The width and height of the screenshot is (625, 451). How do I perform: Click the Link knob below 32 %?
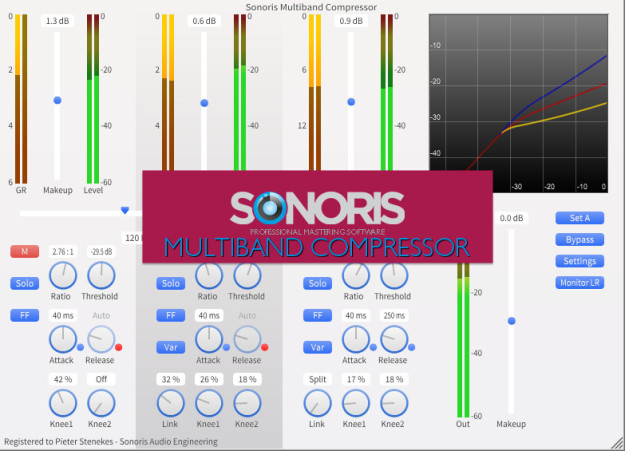[x=171, y=403]
